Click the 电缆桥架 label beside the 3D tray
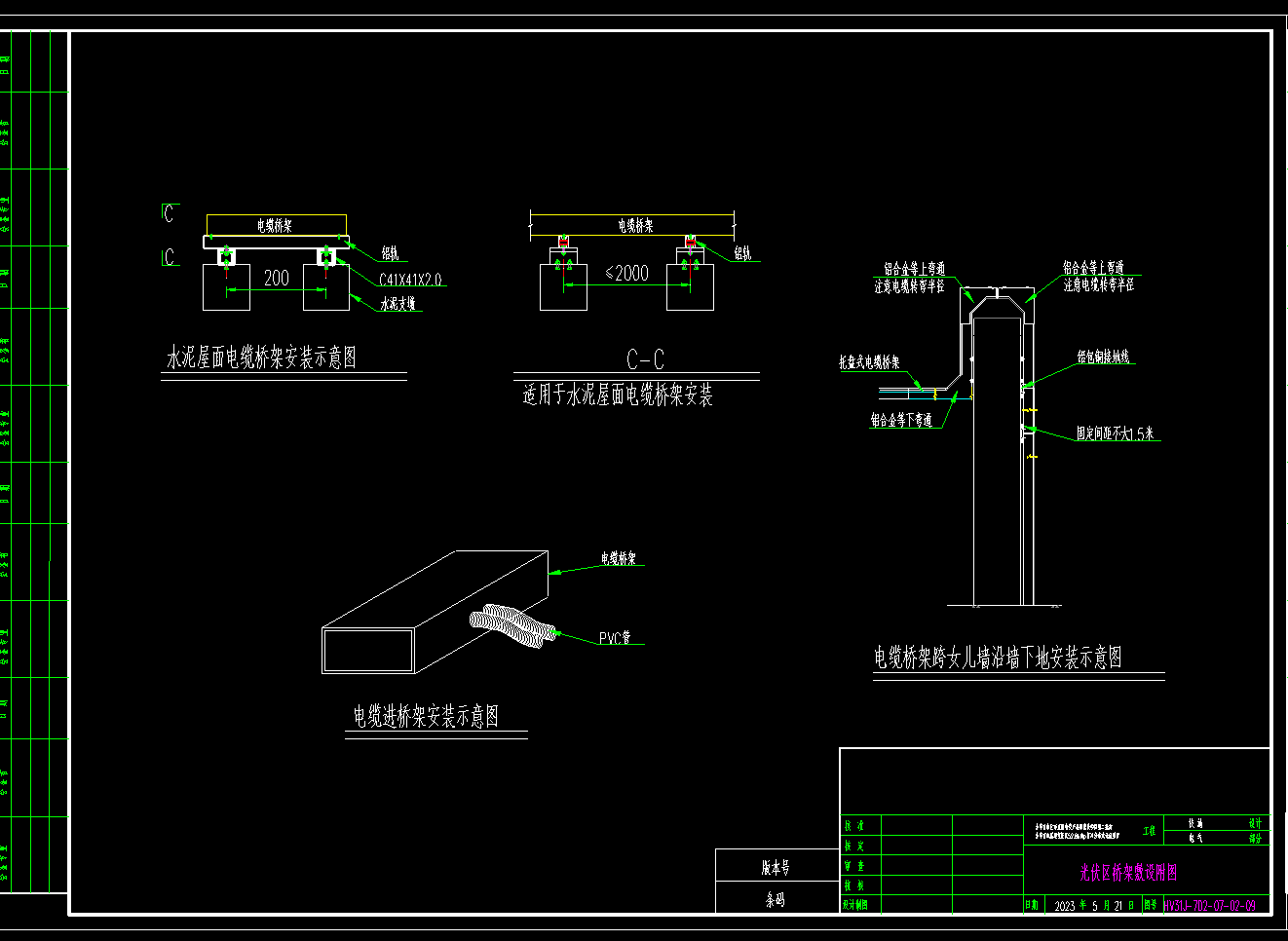The image size is (1288, 941). click(x=618, y=558)
